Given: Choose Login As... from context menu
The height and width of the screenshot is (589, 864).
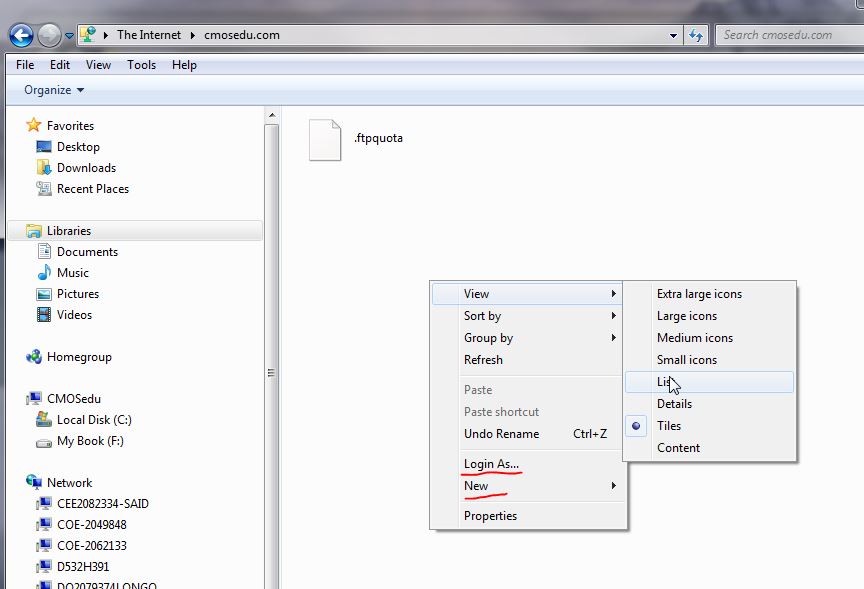Looking at the screenshot, I should click(x=491, y=464).
